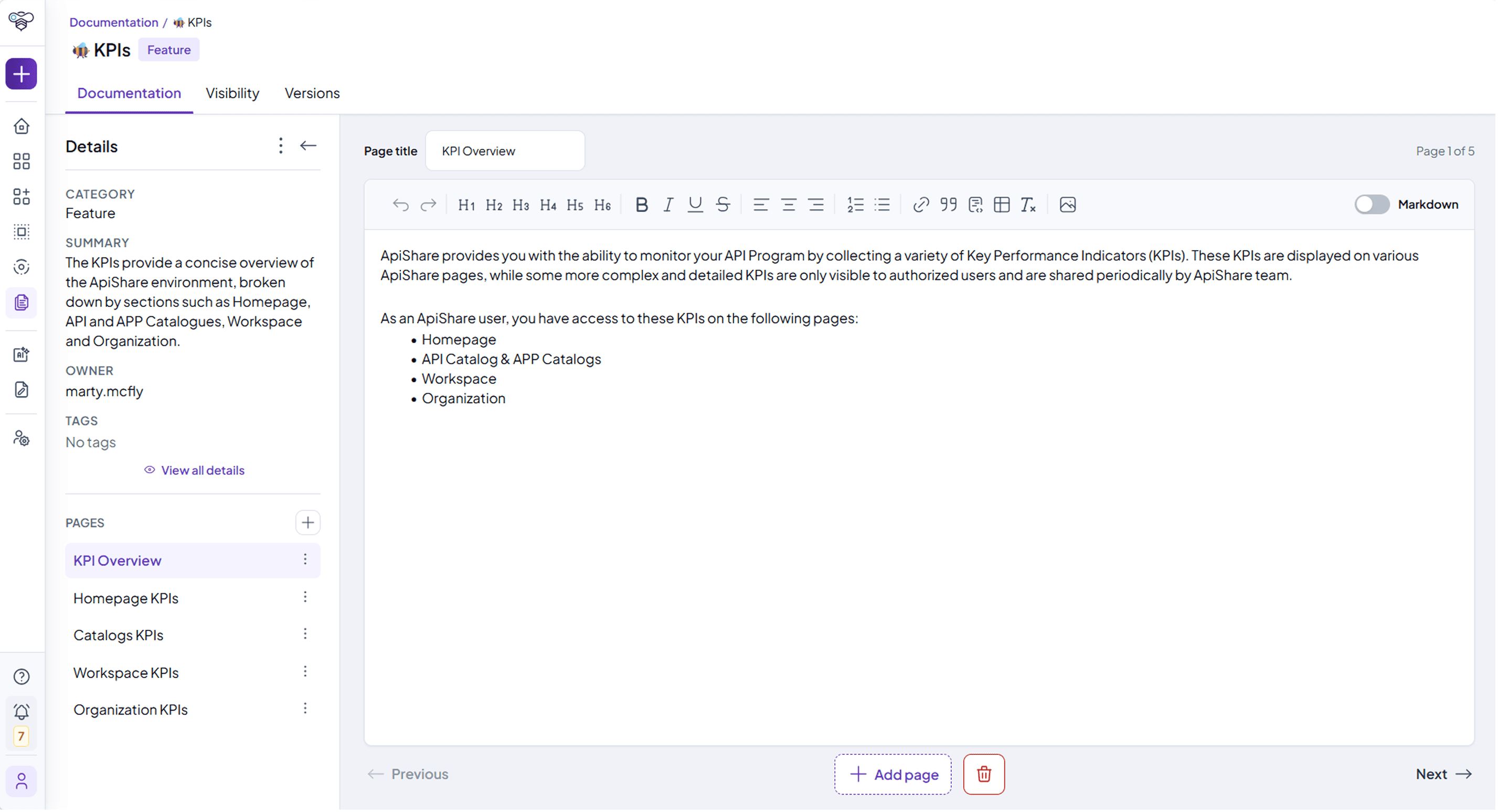The width and height of the screenshot is (1498, 812).
Task: Click the Documentation breadcrumb link
Action: (114, 22)
